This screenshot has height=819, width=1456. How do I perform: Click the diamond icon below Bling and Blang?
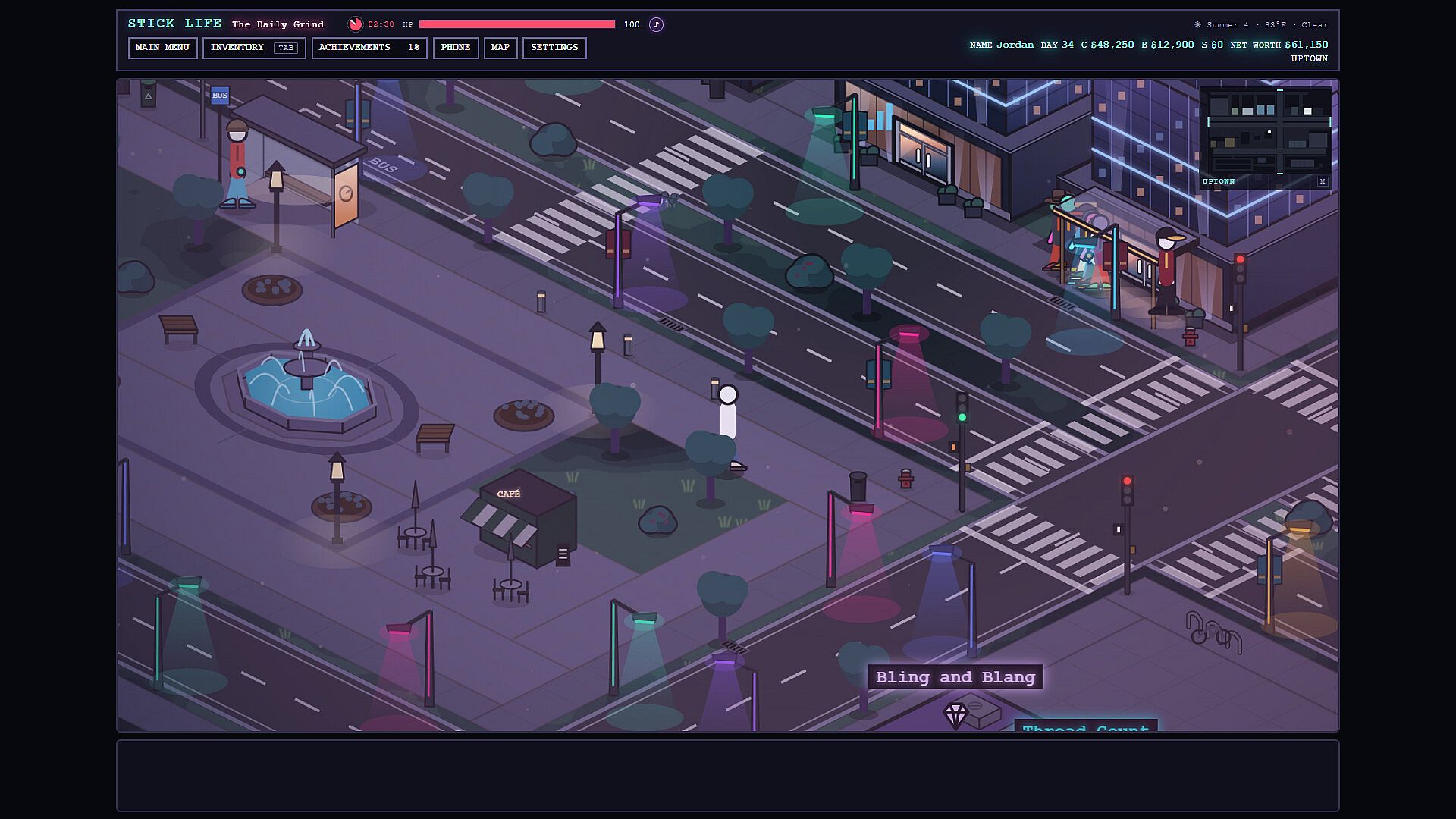point(955,715)
